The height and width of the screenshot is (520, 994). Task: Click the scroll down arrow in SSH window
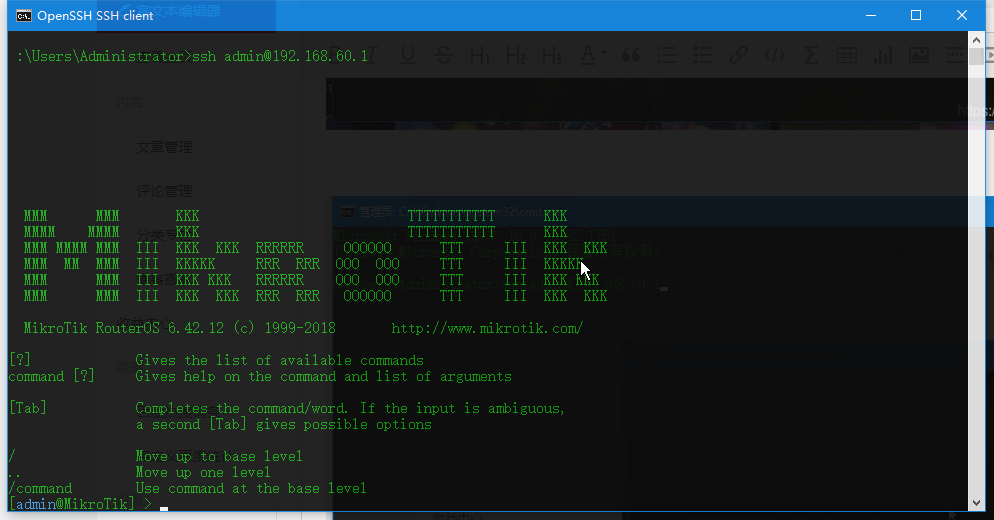pyautogui.click(x=976, y=504)
